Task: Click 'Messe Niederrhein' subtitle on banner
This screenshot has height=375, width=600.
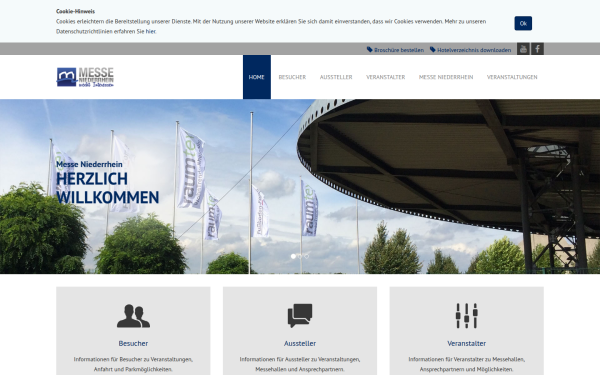Action: click(x=89, y=164)
